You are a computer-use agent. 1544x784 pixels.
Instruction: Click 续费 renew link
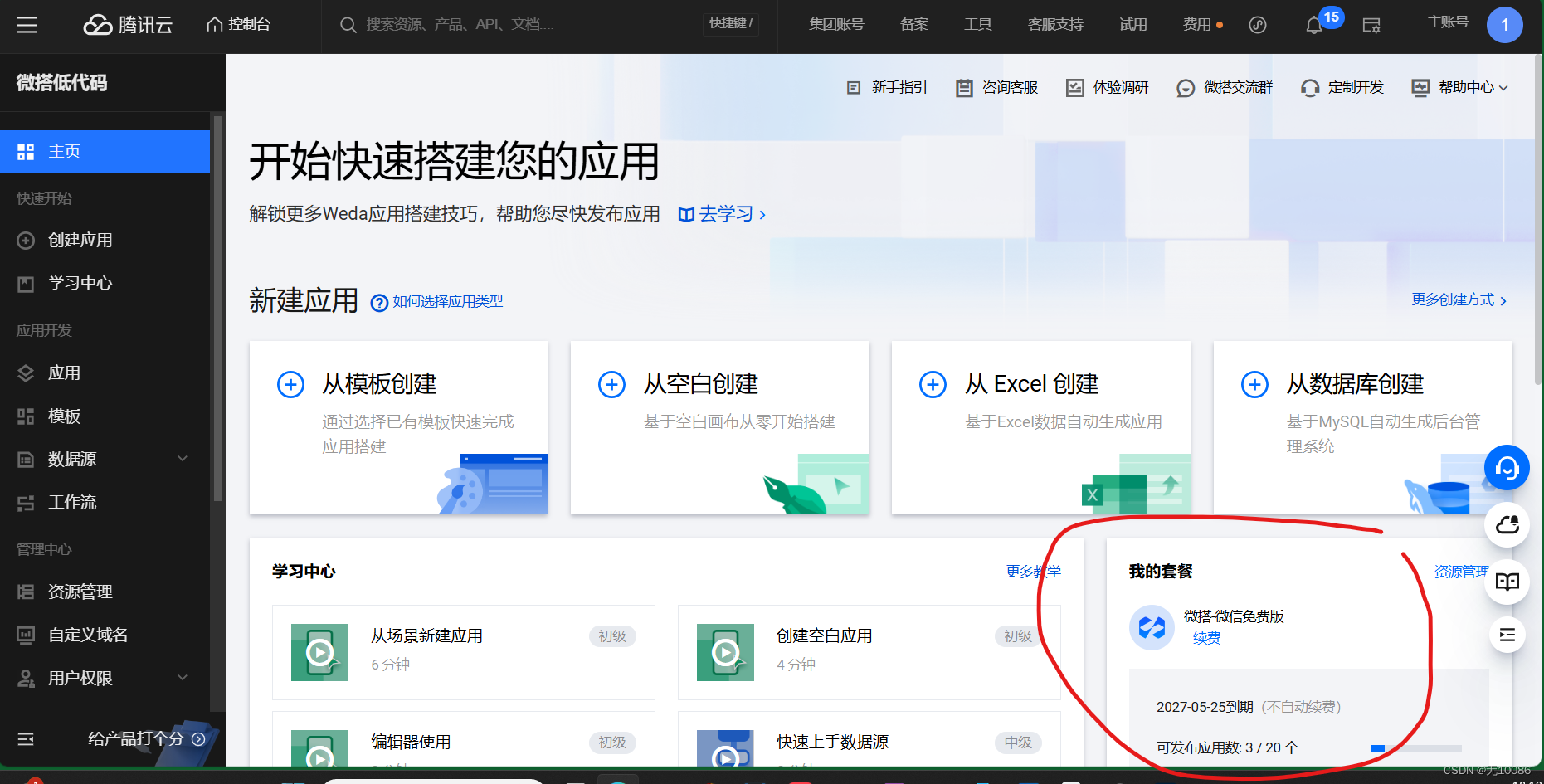tap(1207, 639)
